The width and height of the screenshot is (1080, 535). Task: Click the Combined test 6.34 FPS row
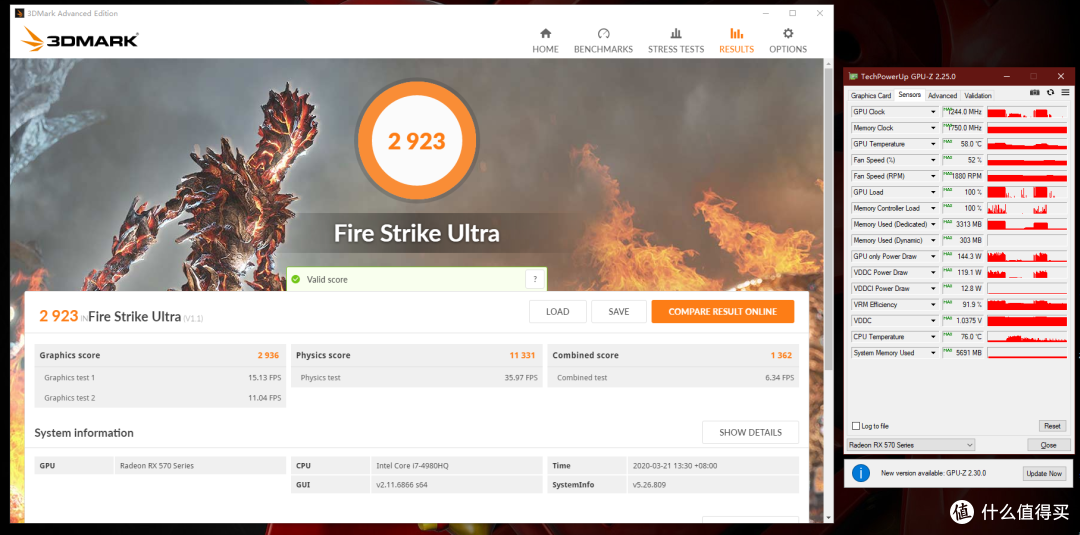673,377
